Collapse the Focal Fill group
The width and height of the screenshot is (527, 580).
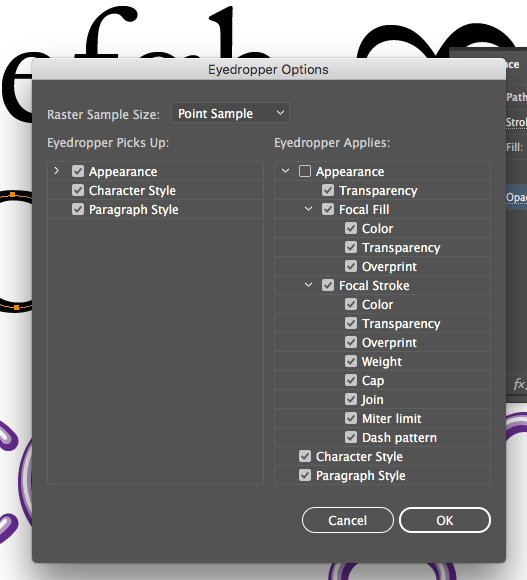[308, 209]
